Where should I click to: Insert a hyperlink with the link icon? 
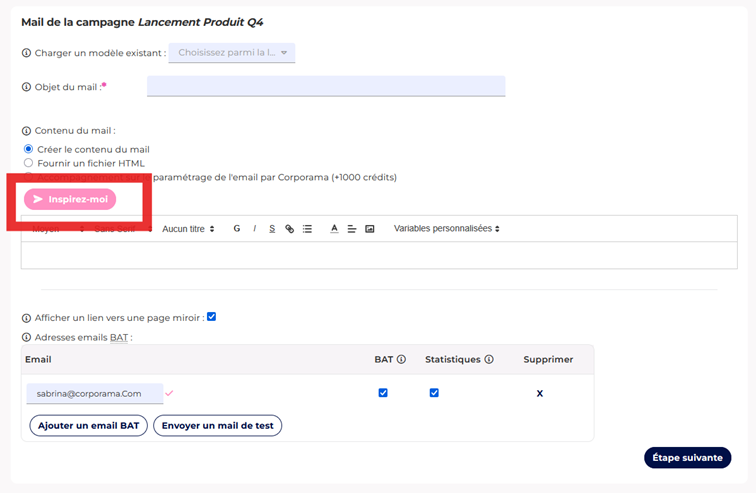(290, 229)
